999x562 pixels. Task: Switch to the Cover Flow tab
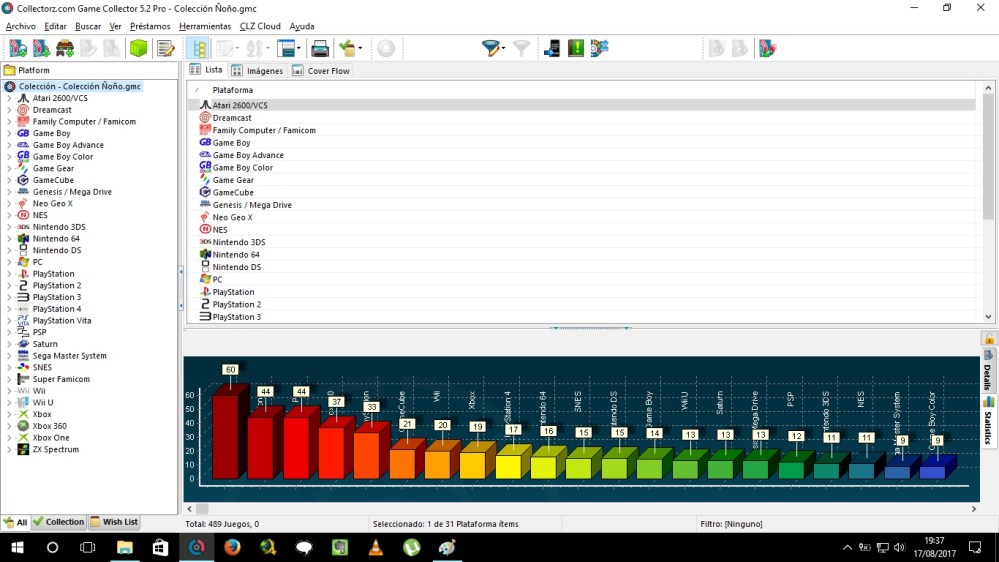(x=321, y=71)
